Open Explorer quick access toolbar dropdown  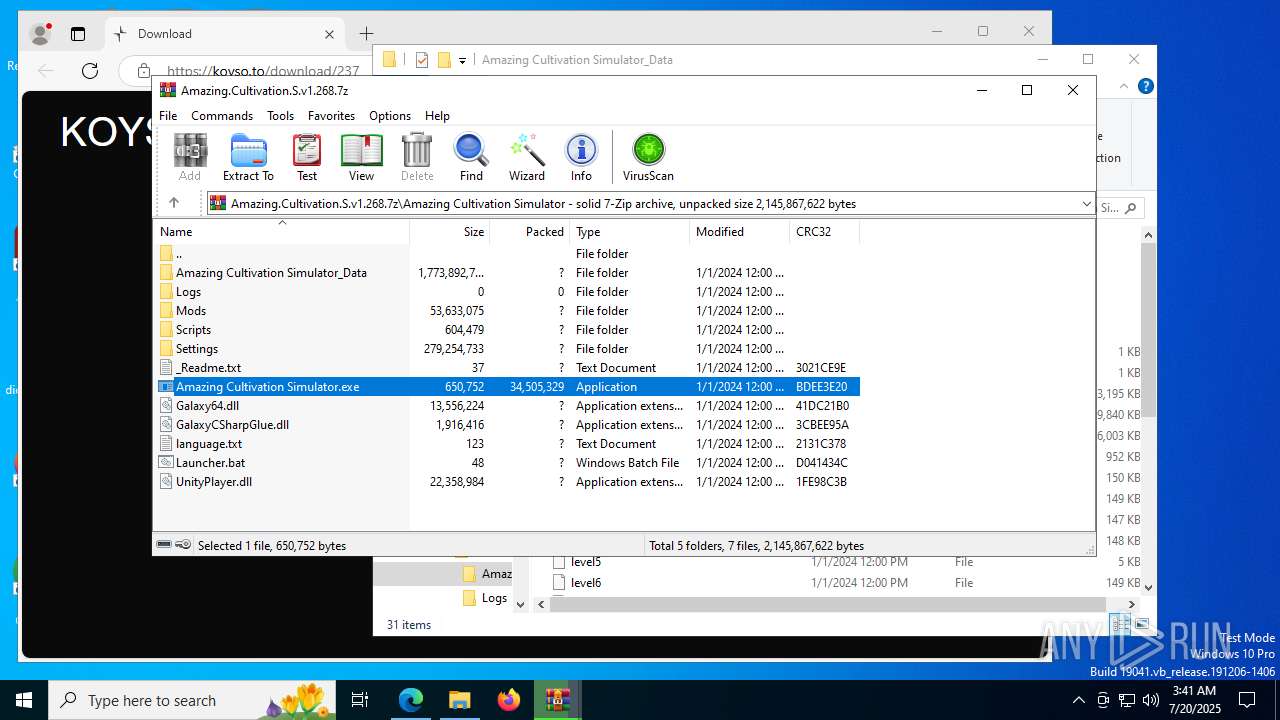(x=462, y=61)
